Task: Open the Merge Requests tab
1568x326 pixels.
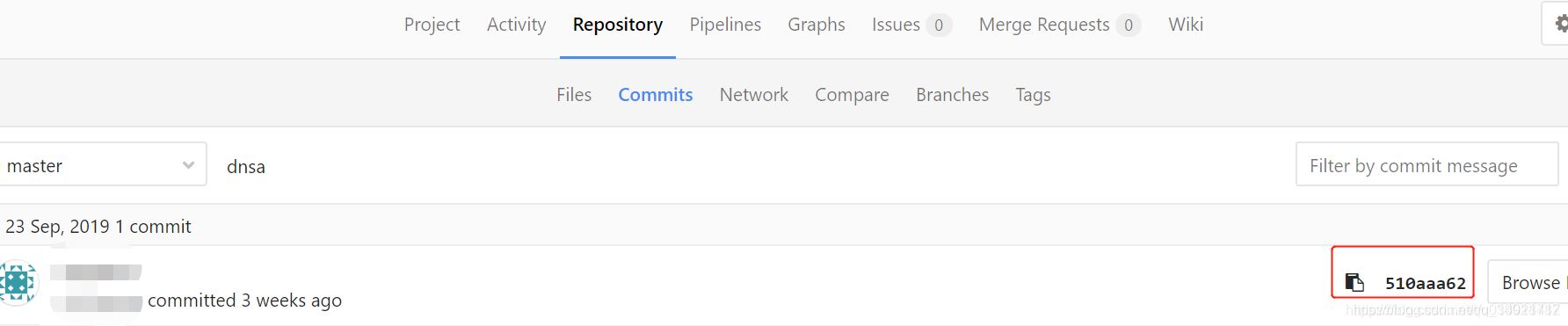Action: pyautogui.click(x=1059, y=25)
